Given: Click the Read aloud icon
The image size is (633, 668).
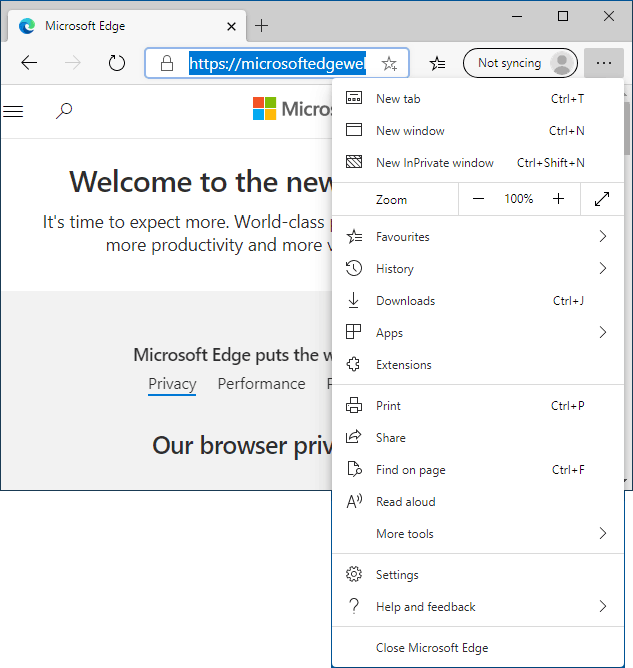Looking at the screenshot, I should (354, 501).
